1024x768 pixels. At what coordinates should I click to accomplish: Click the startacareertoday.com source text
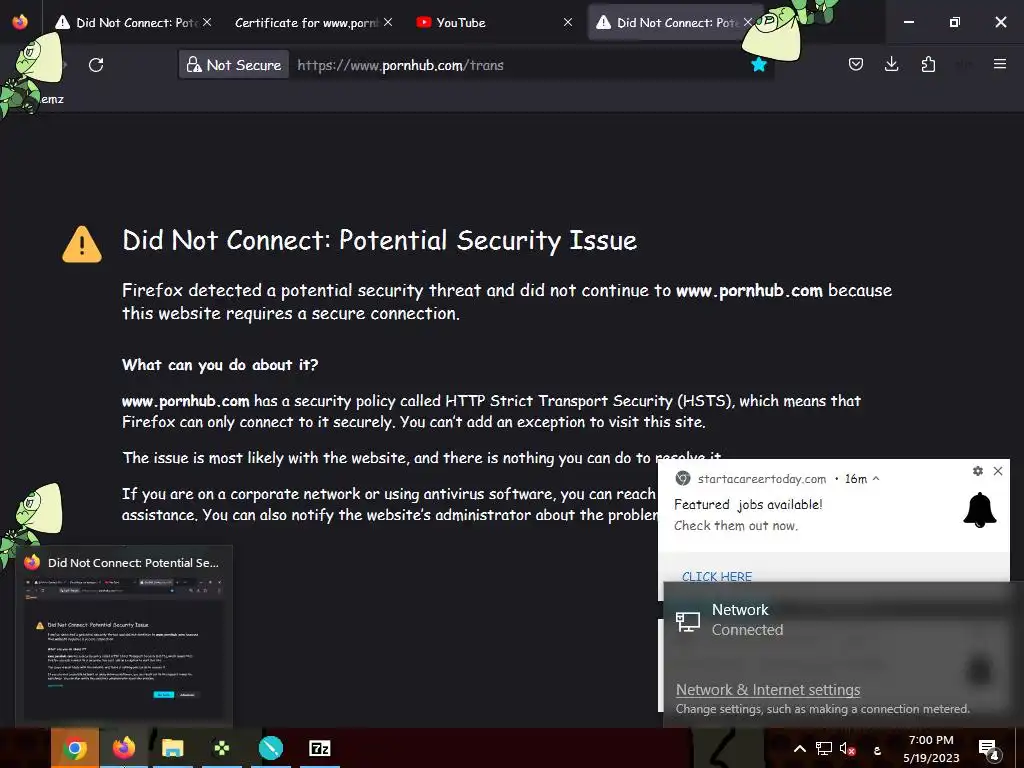(x=761, y=479)
